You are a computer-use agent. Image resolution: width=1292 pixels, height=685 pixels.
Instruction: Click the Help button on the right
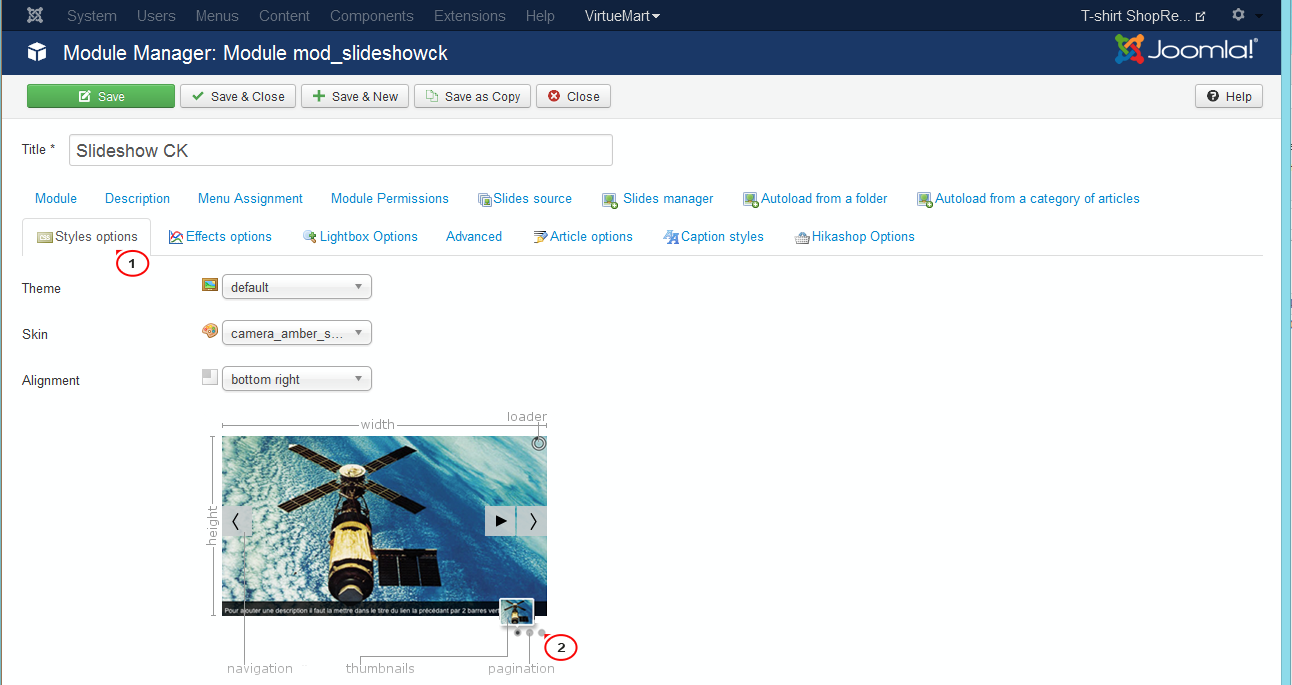pyautogui.click(x=1229, y=96)
